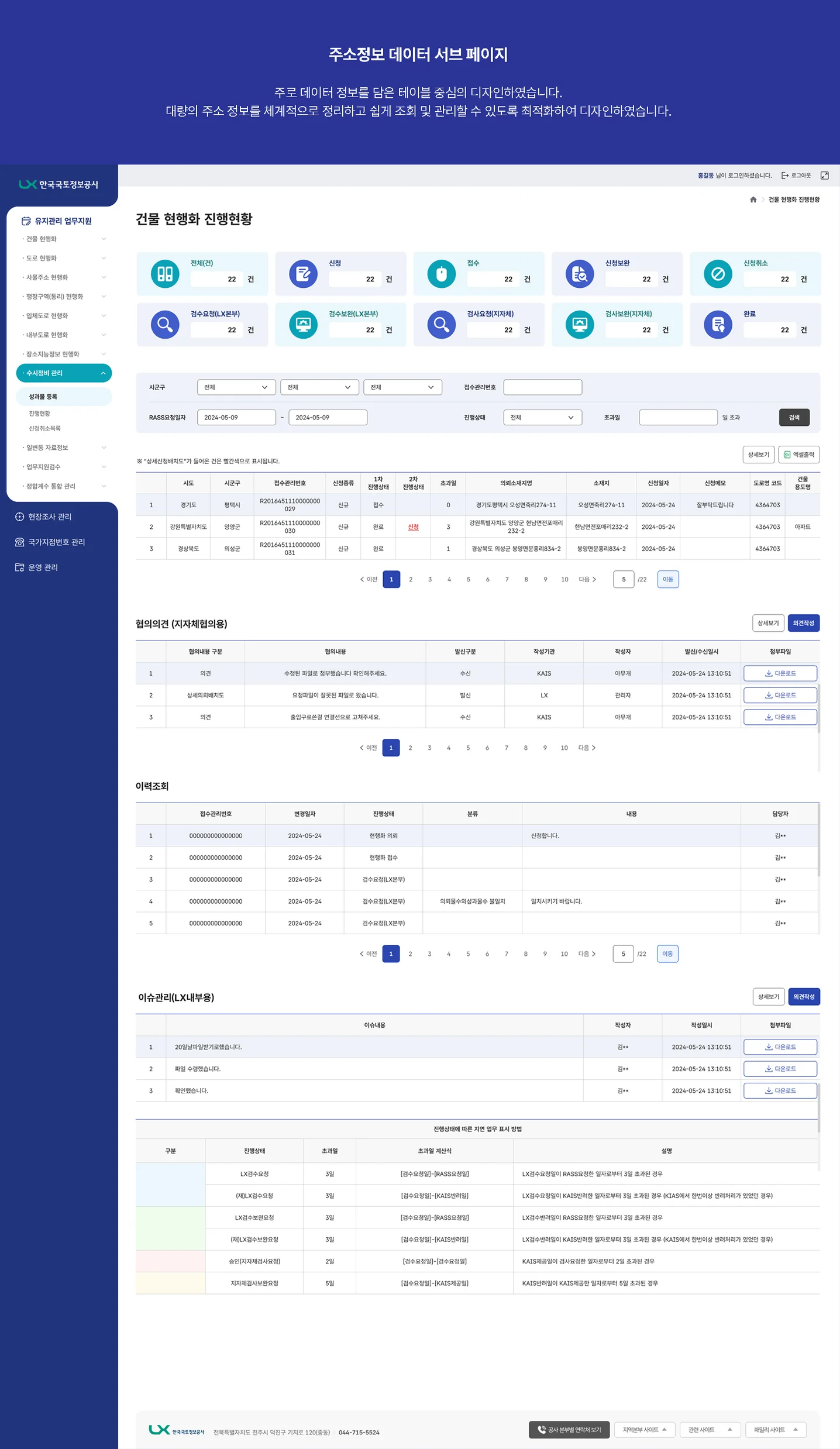This screenshot has width=840, height=1449.
Task: Click the 전체(건) summary card icon
Action: pyautogui.click(x=165, y=274)
